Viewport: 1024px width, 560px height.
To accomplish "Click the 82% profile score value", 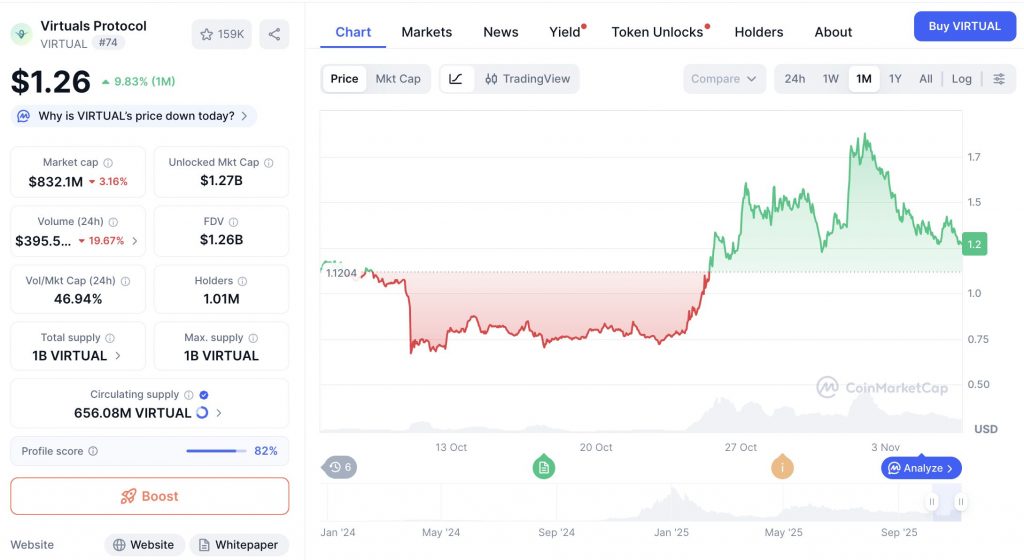I will tap(266, 451).
